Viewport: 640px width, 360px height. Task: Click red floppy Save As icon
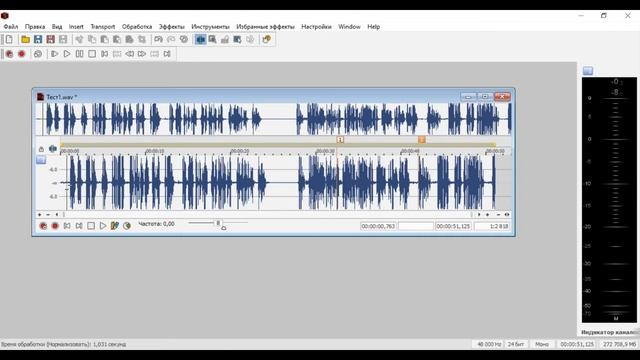tap(51, 40)
